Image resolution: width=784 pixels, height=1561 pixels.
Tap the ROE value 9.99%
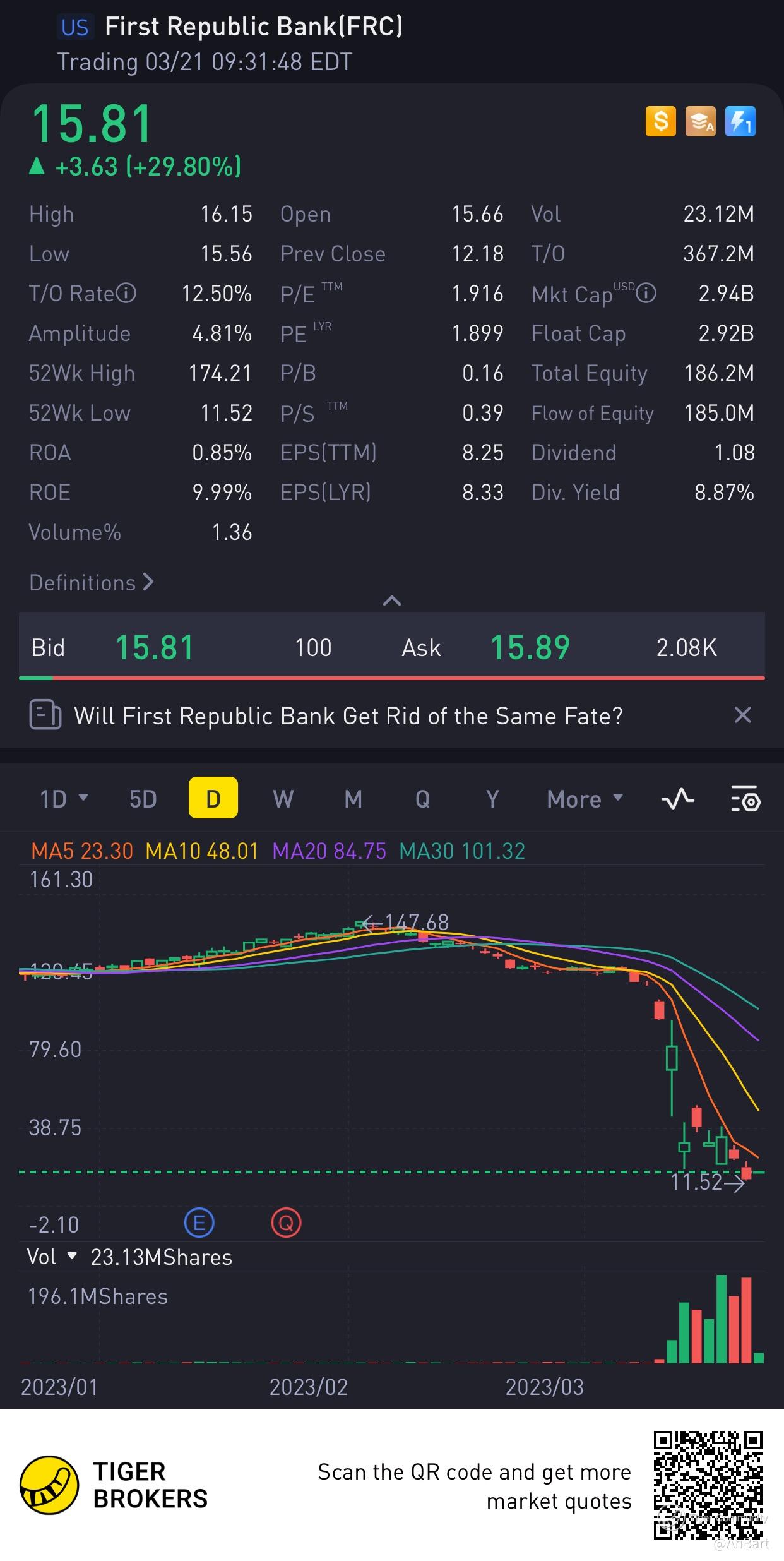222,493
